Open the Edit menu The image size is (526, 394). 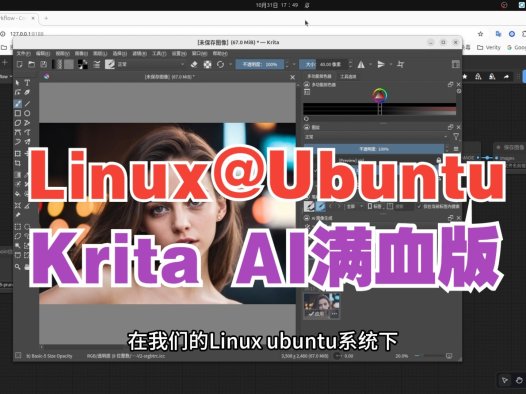pyautogui.click(x=43, y=54)
